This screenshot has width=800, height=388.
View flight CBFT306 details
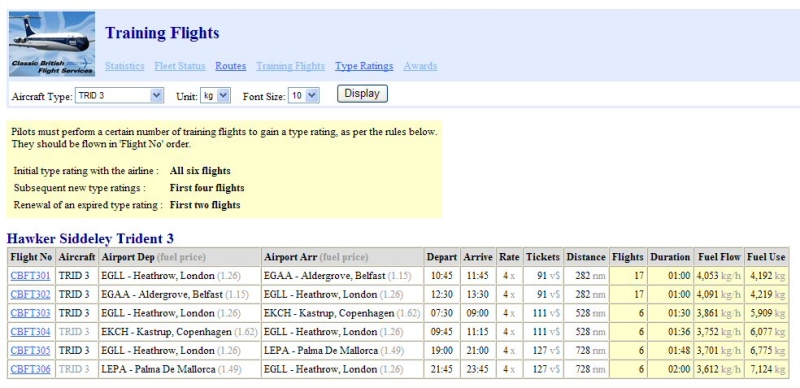point(31,369)
